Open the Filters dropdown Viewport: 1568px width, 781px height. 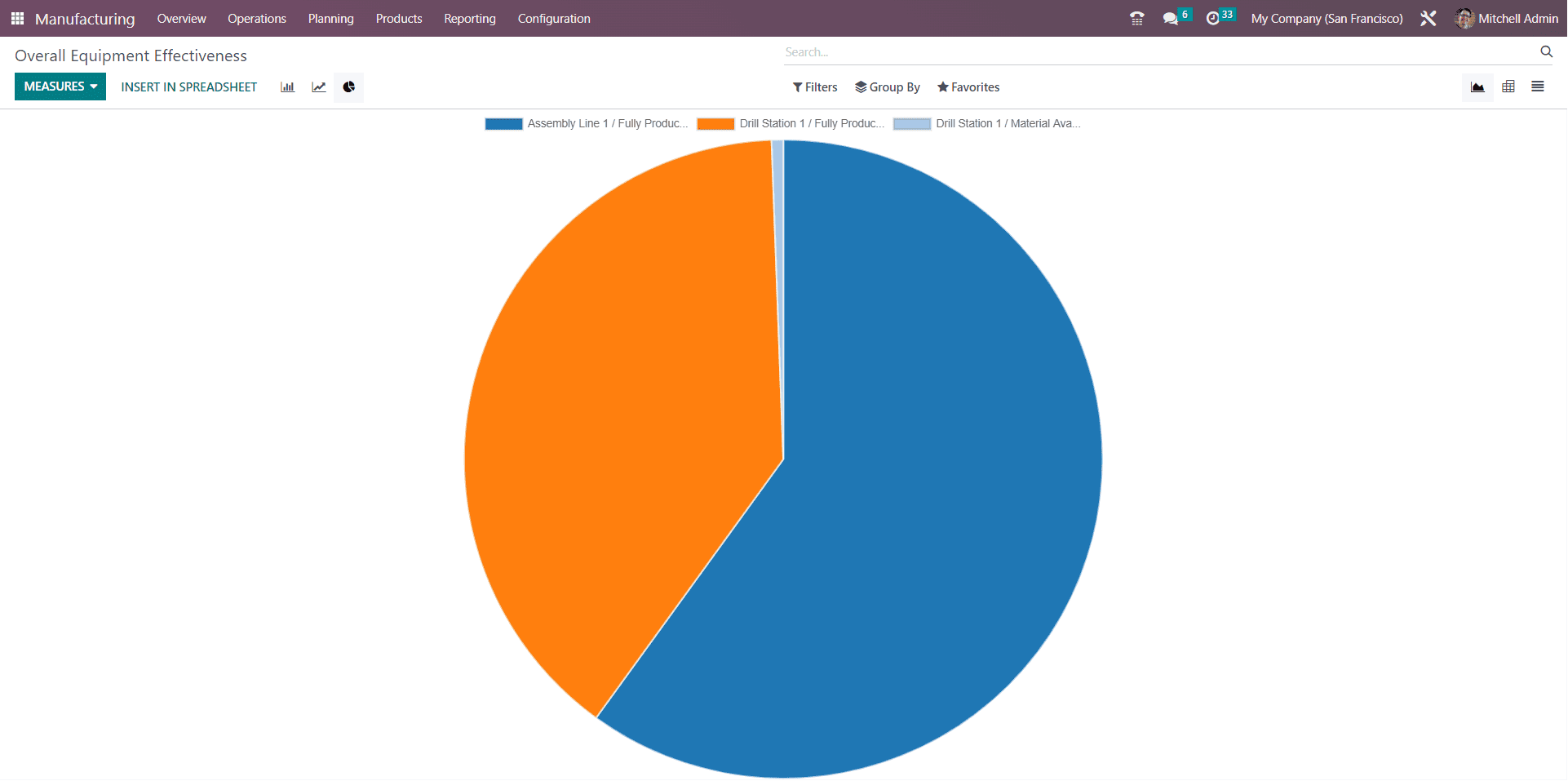coord(815,87)
